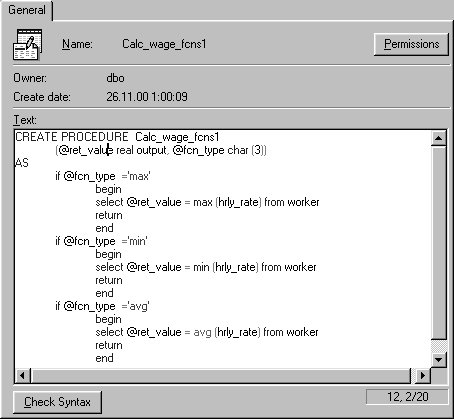Click the select min (hrly_rate) line
The width and height of the screenshot is (454, 419).
pyautogui.click(x=206, y=267)
